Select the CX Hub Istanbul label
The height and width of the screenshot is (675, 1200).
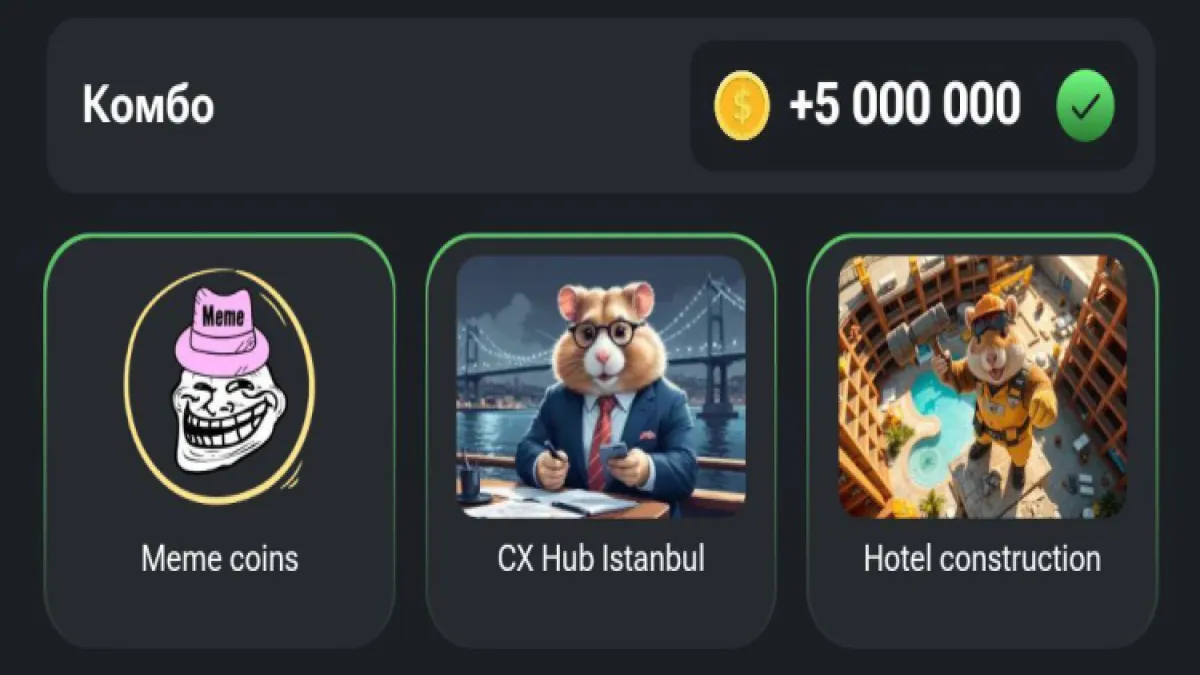601,558
